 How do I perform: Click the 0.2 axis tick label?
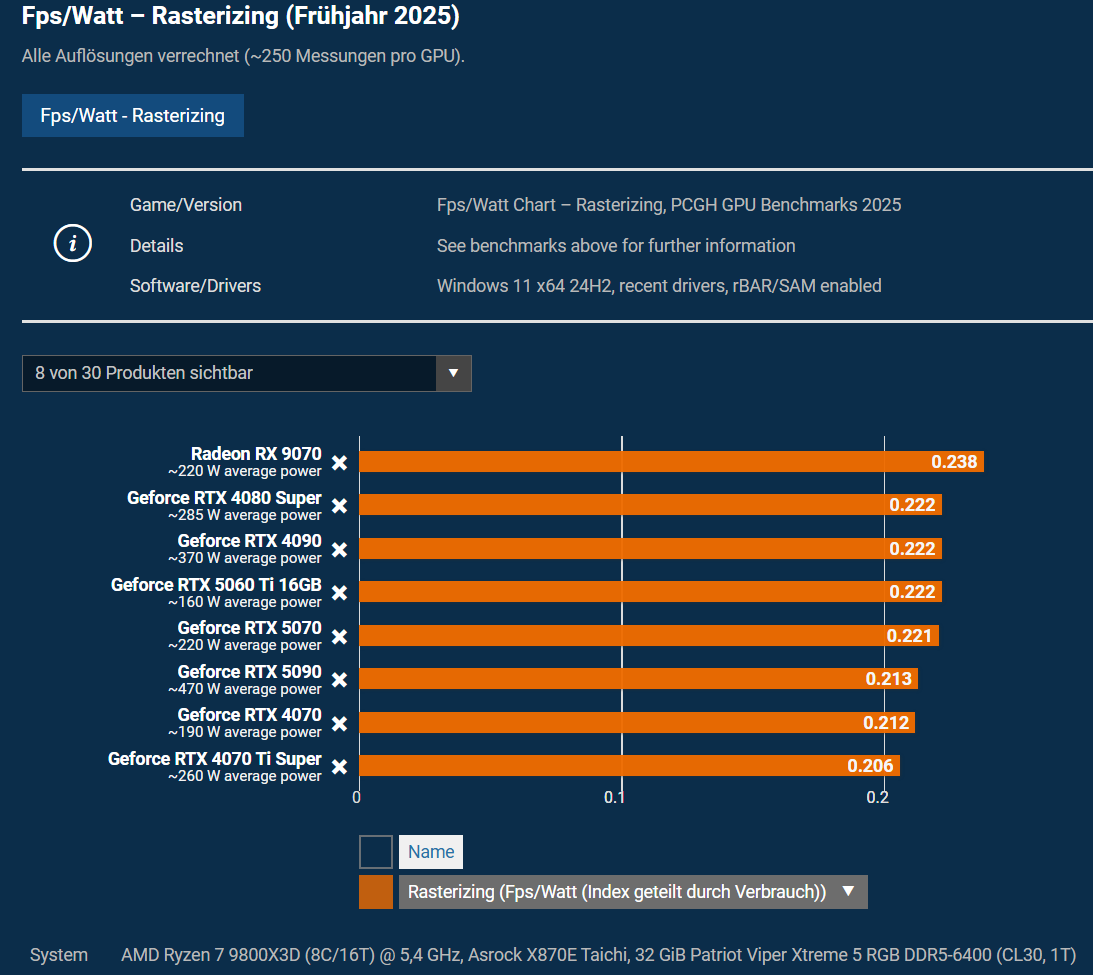pos(878,797)
